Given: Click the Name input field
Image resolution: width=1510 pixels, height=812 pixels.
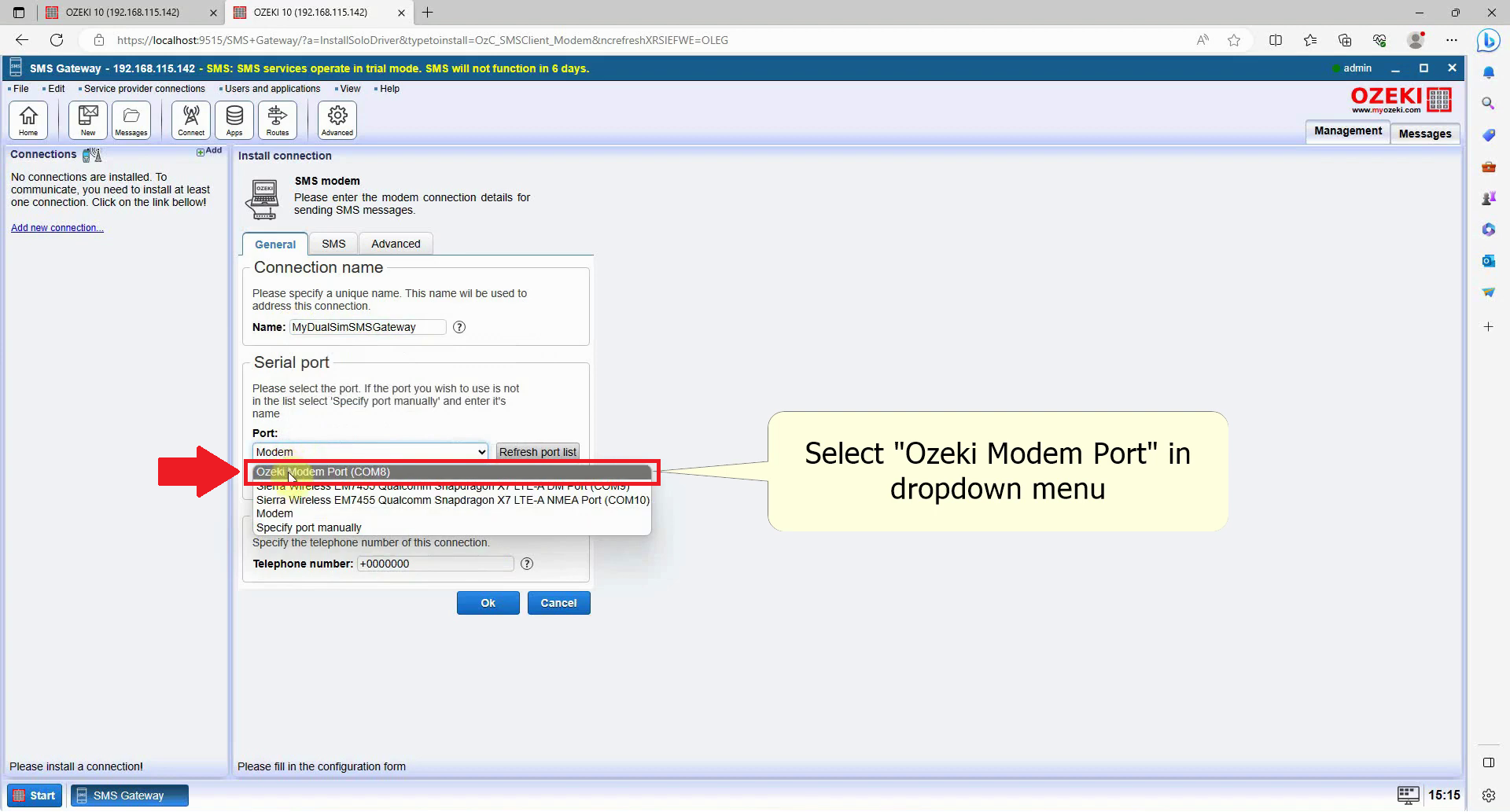Looking at the screenshot, I should [367, 327].
